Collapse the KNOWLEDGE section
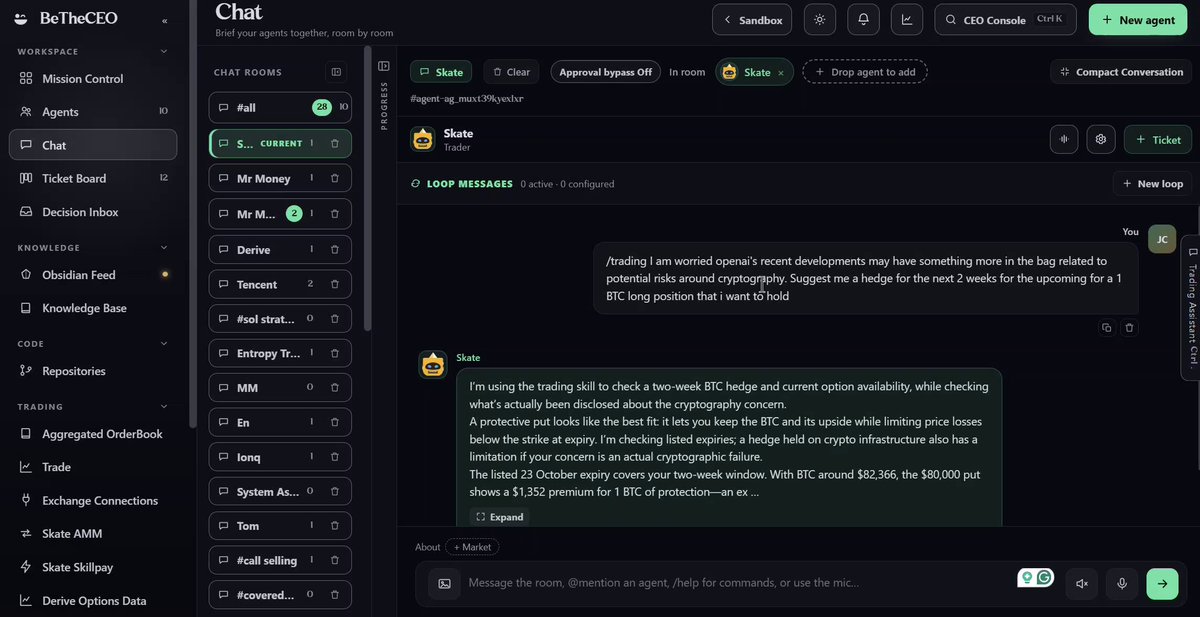Viewport: 1200px width, 617px height. [165, 248]
